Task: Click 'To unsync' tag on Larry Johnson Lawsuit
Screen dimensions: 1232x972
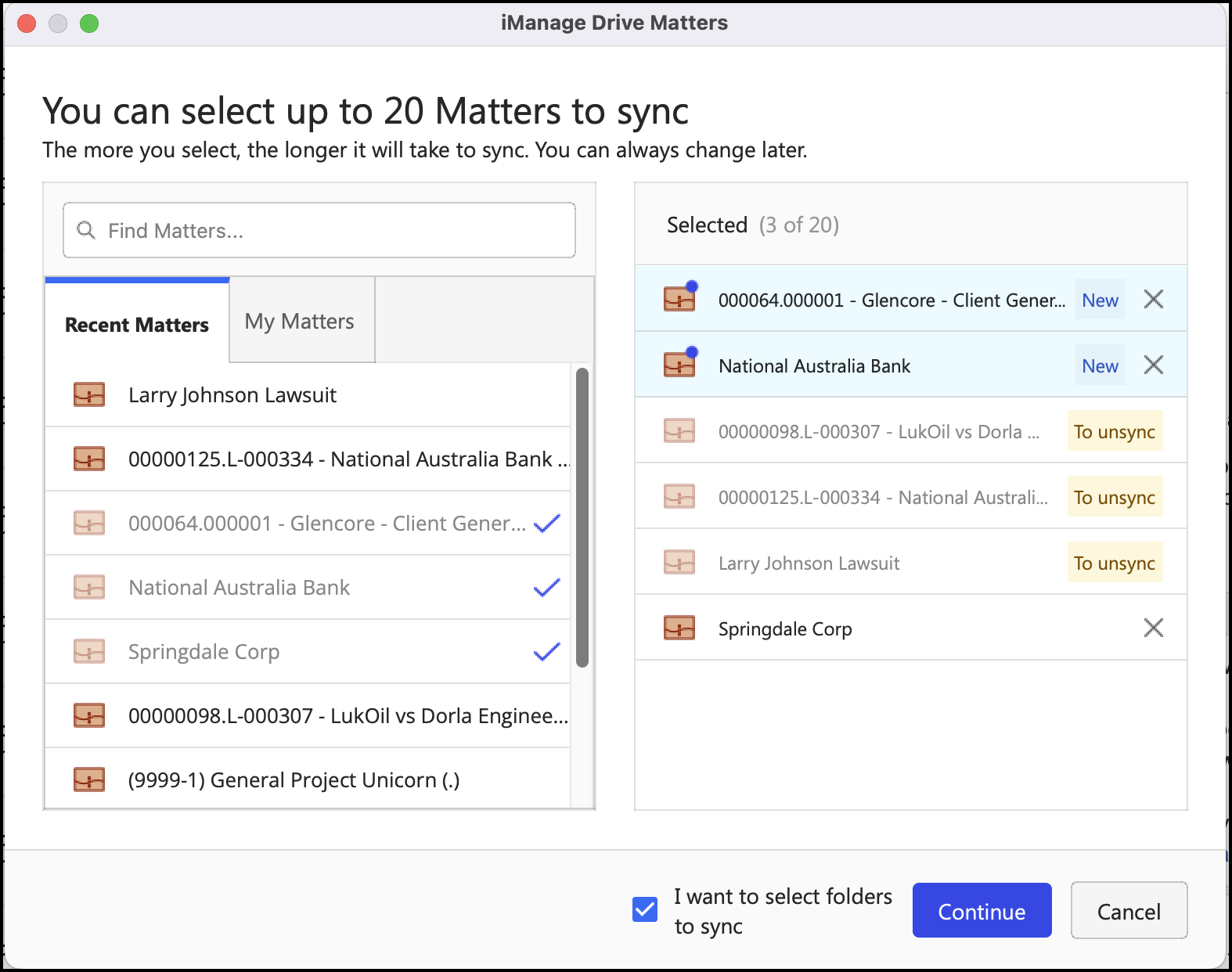Action: pos(1114,563)
